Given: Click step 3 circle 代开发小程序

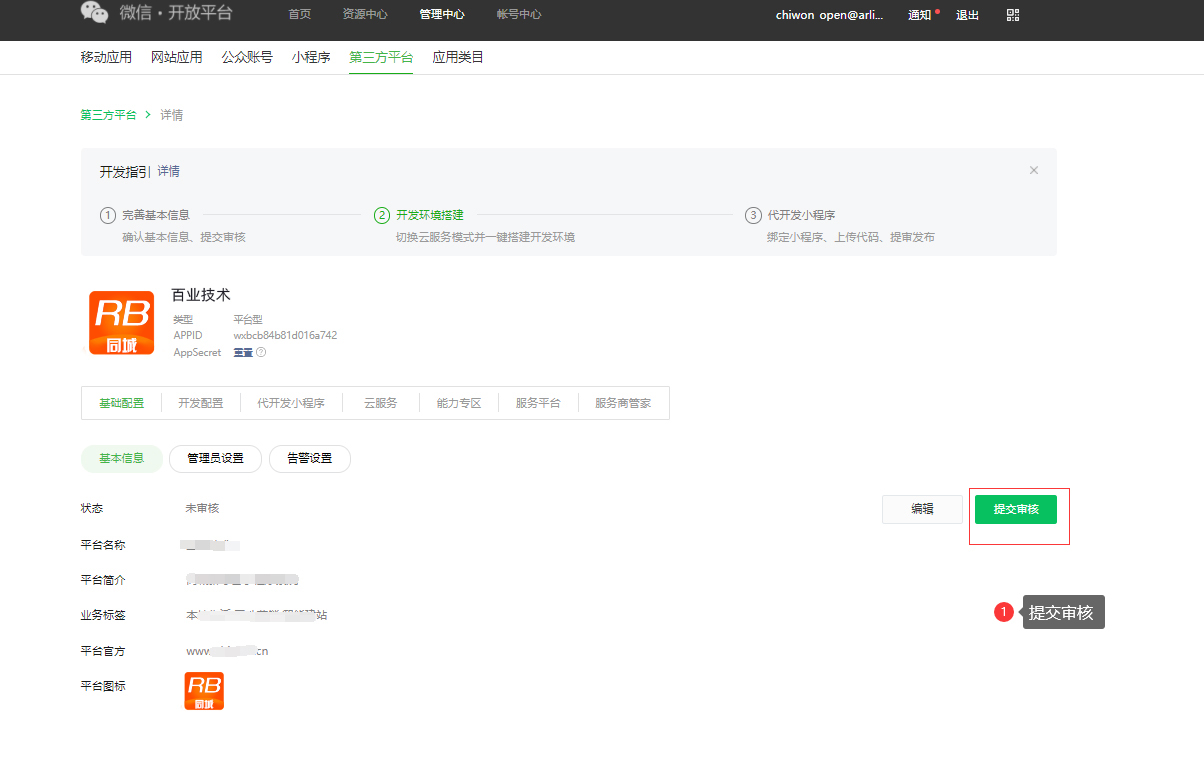Looking at the screenshot, I should point(753,215).
